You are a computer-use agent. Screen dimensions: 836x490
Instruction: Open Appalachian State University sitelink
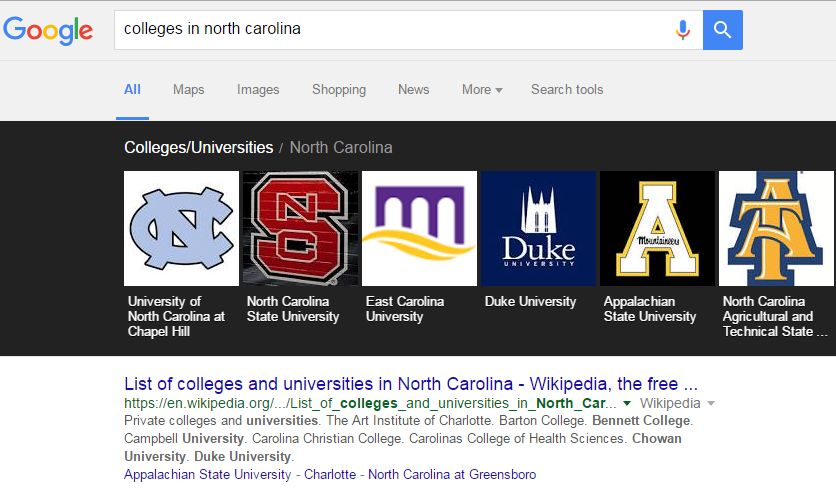tap(207, 475)
